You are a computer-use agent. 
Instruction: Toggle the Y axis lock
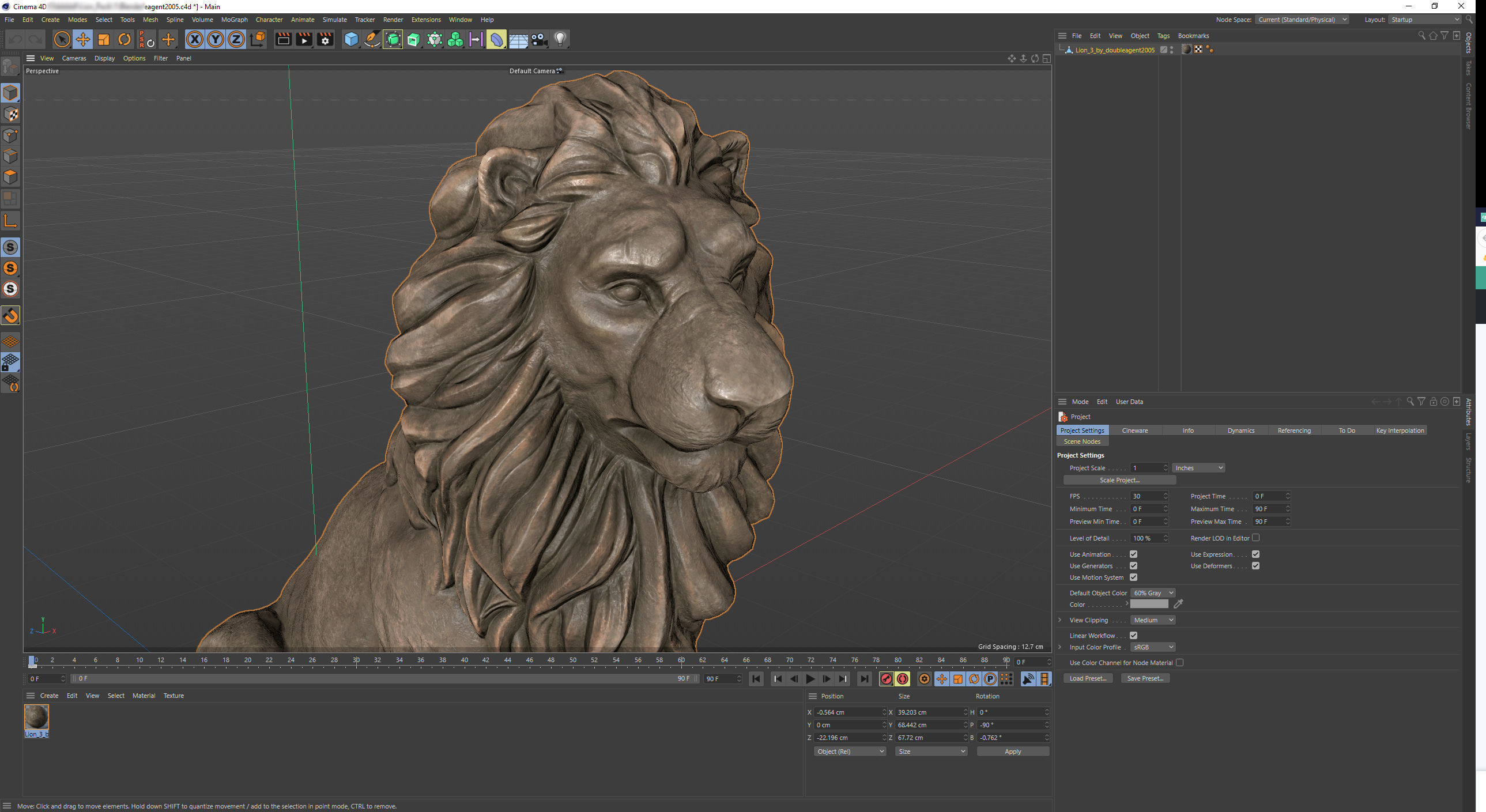[x=216, y=39]
